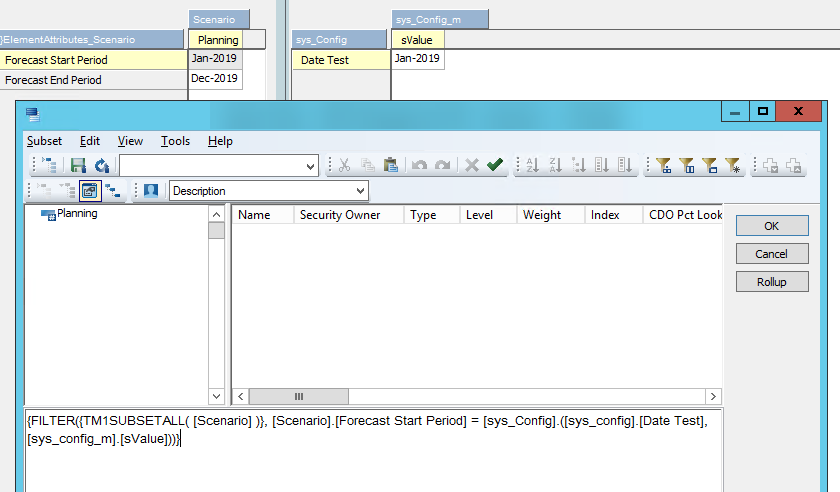Toggle the Security Owner person icon
The height and width of the screenshot is (492, 840).
151,191
